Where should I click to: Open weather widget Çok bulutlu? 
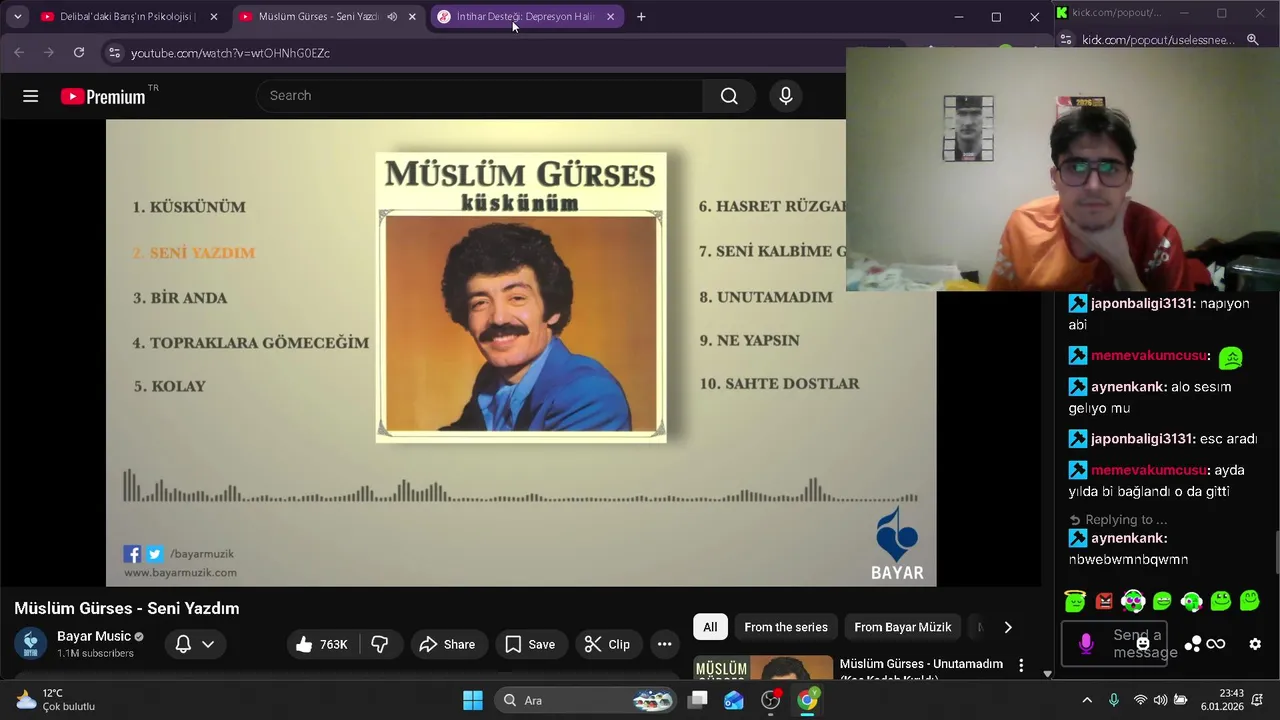[x=55, y=700]
